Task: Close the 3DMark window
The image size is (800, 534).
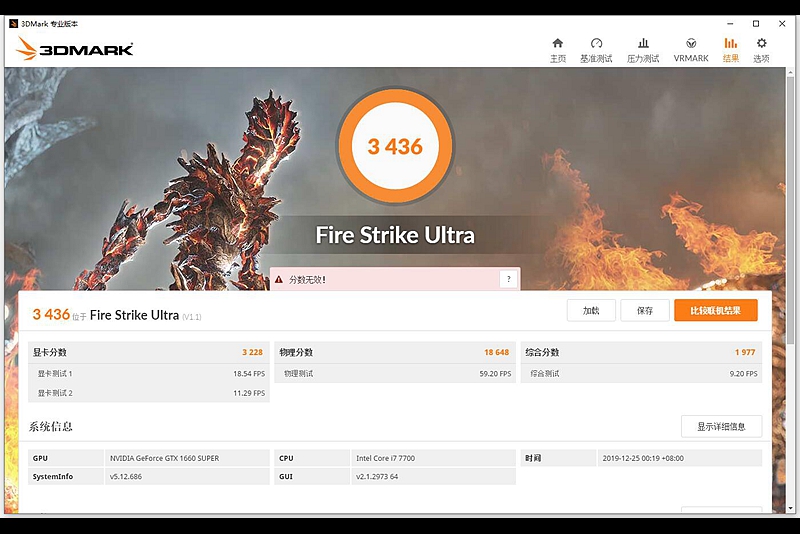Action: pos(782,23)
